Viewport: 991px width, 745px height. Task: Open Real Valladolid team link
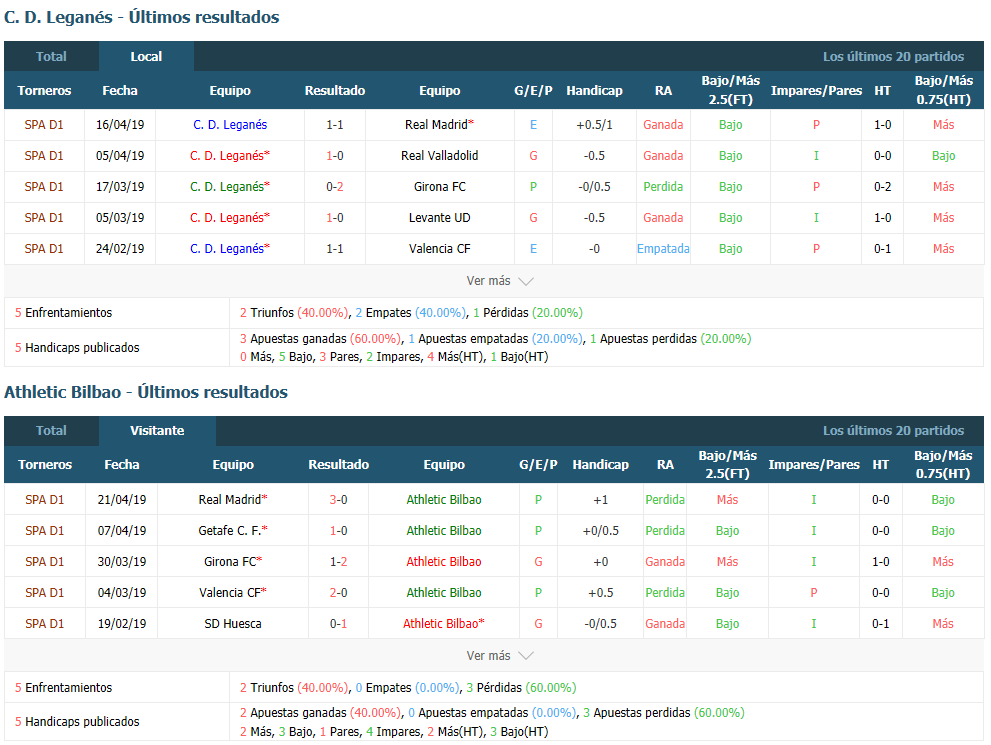click(439, 155)
